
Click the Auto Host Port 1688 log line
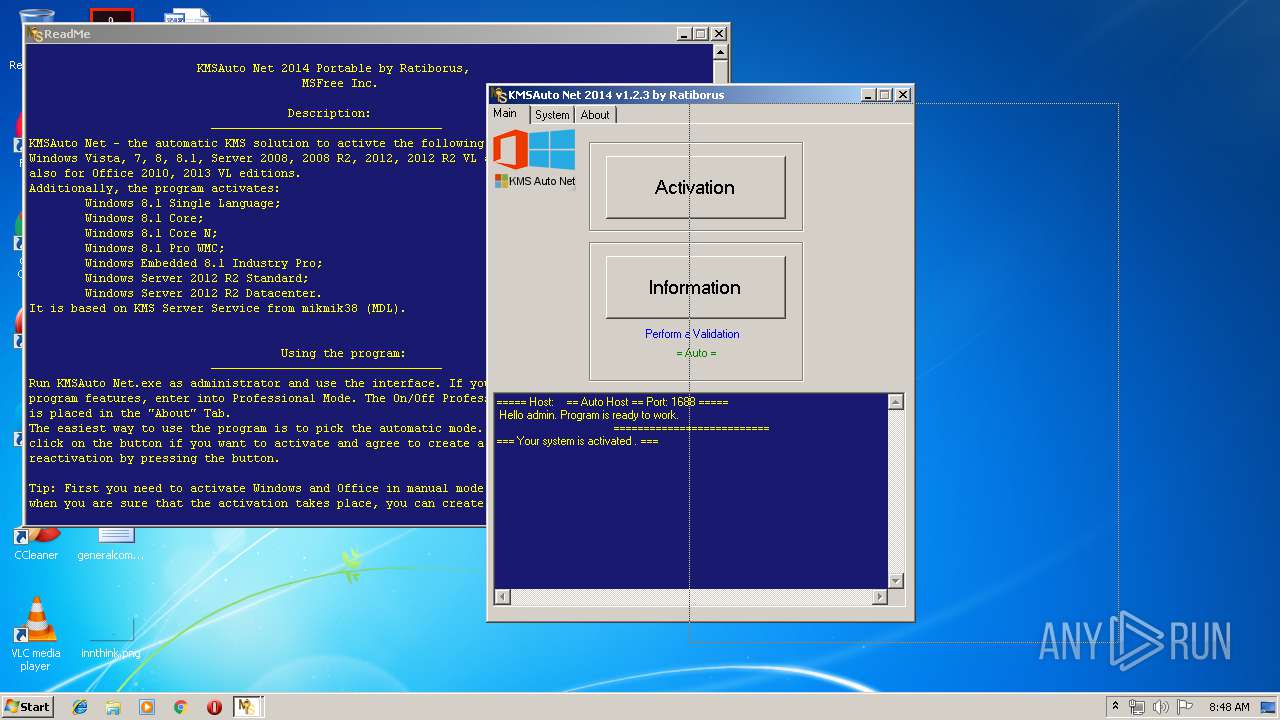tap(612, 402)
